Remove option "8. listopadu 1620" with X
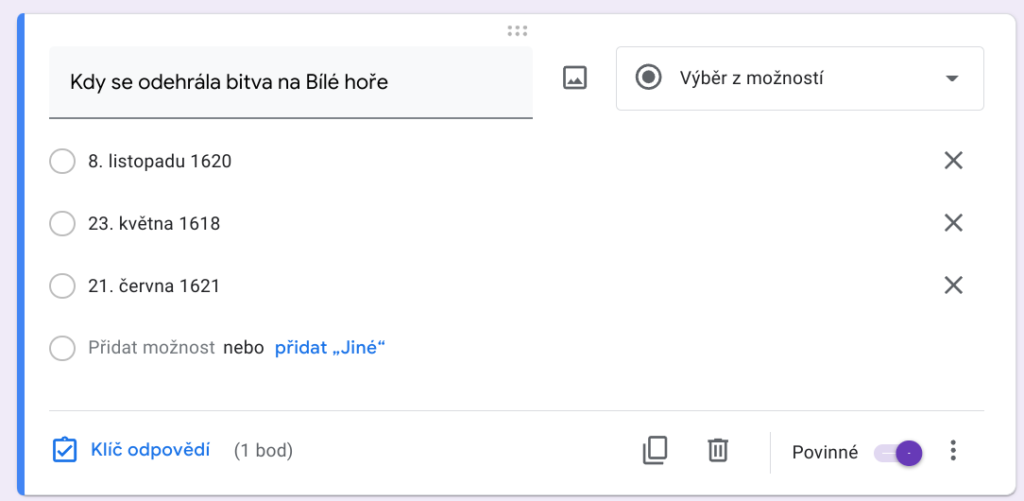Image resolution: width=1024 pixels, height=501 pixels. tap(953, 161)
